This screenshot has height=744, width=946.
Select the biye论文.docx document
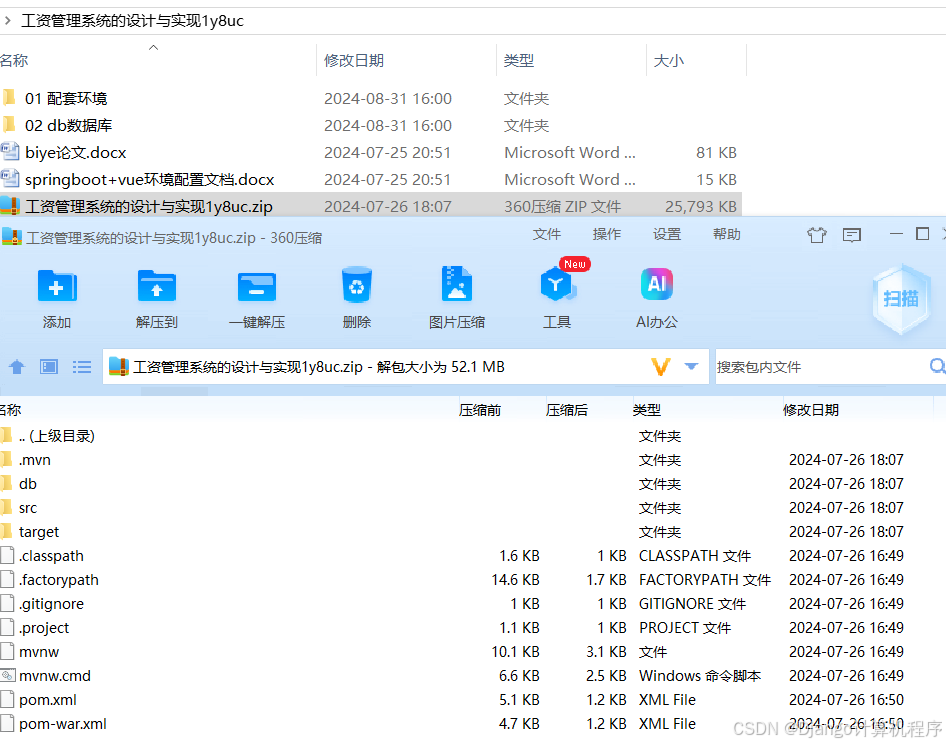78,152
